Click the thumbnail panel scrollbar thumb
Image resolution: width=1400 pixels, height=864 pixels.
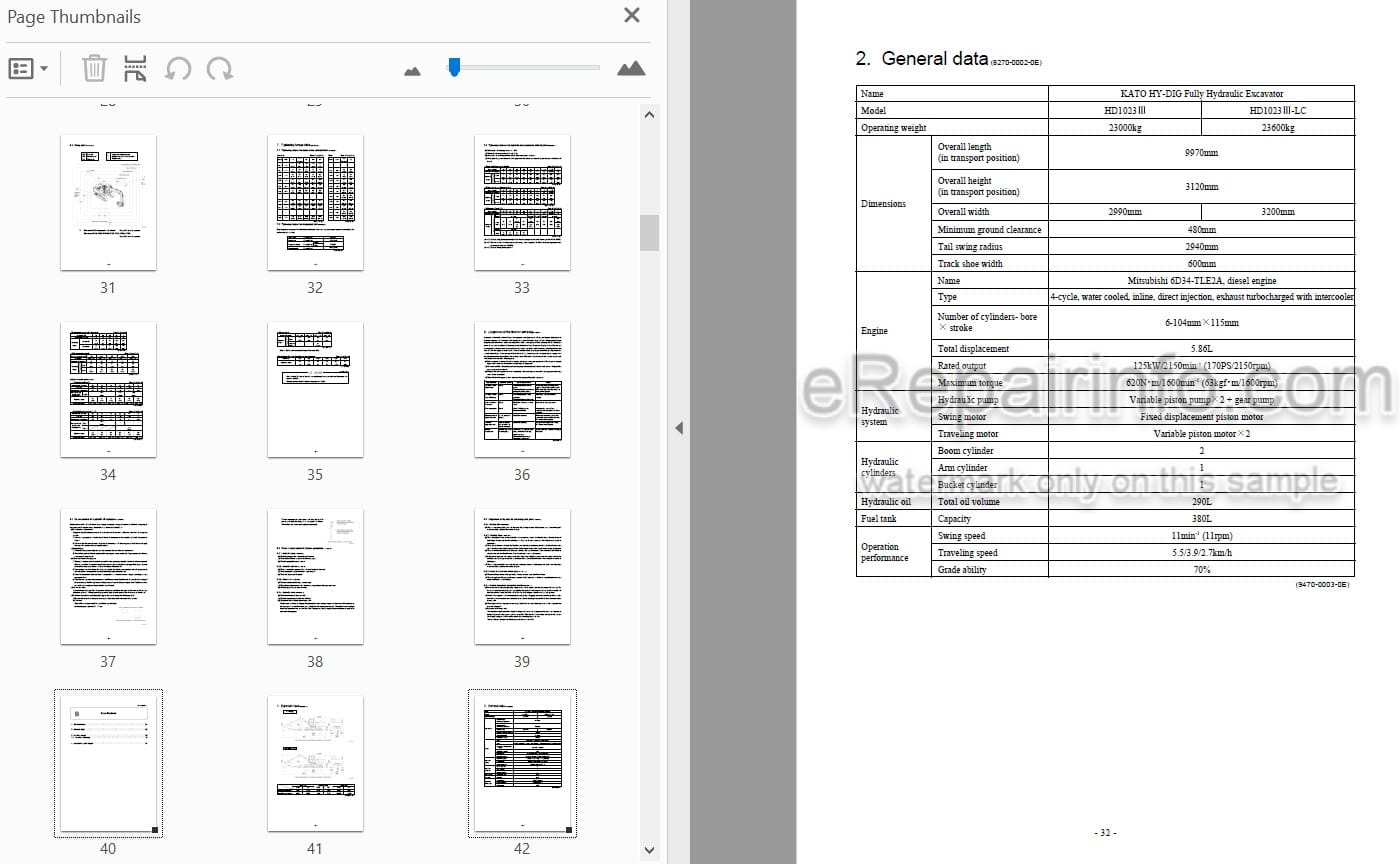[x=649, y=233]
